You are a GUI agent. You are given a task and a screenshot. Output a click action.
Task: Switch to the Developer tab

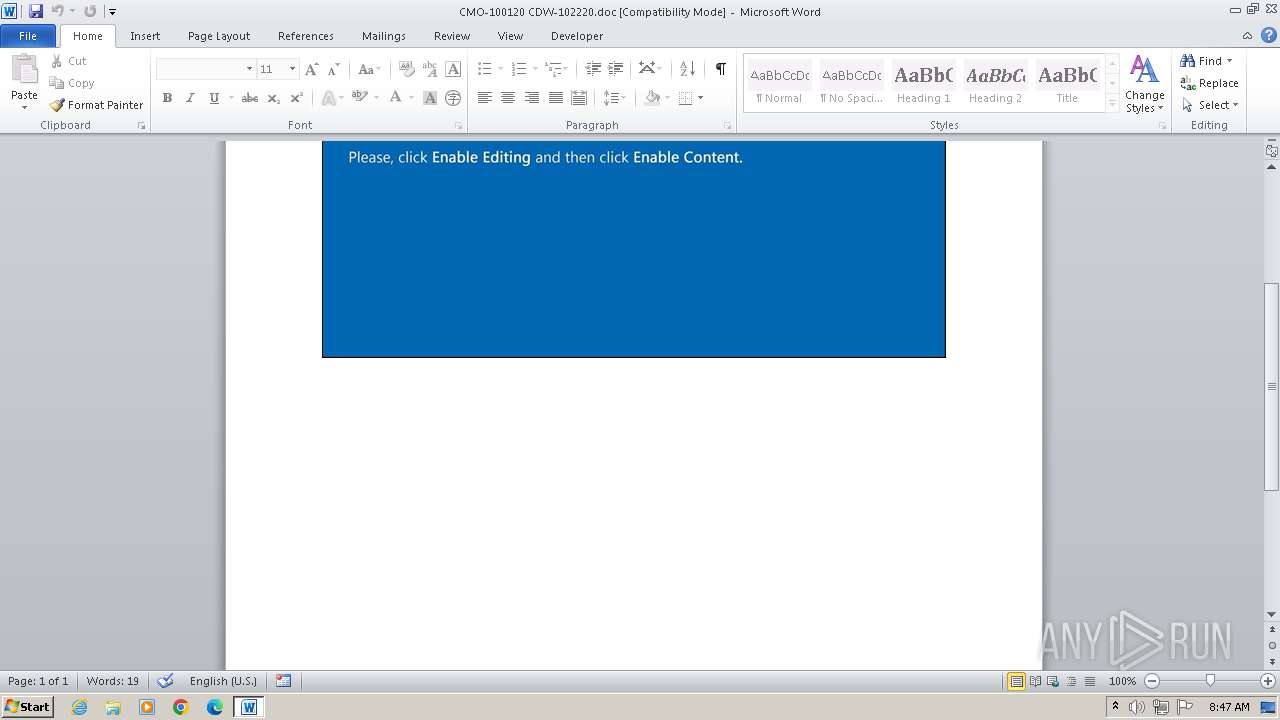pyautogui.click(x=577, y=36)
